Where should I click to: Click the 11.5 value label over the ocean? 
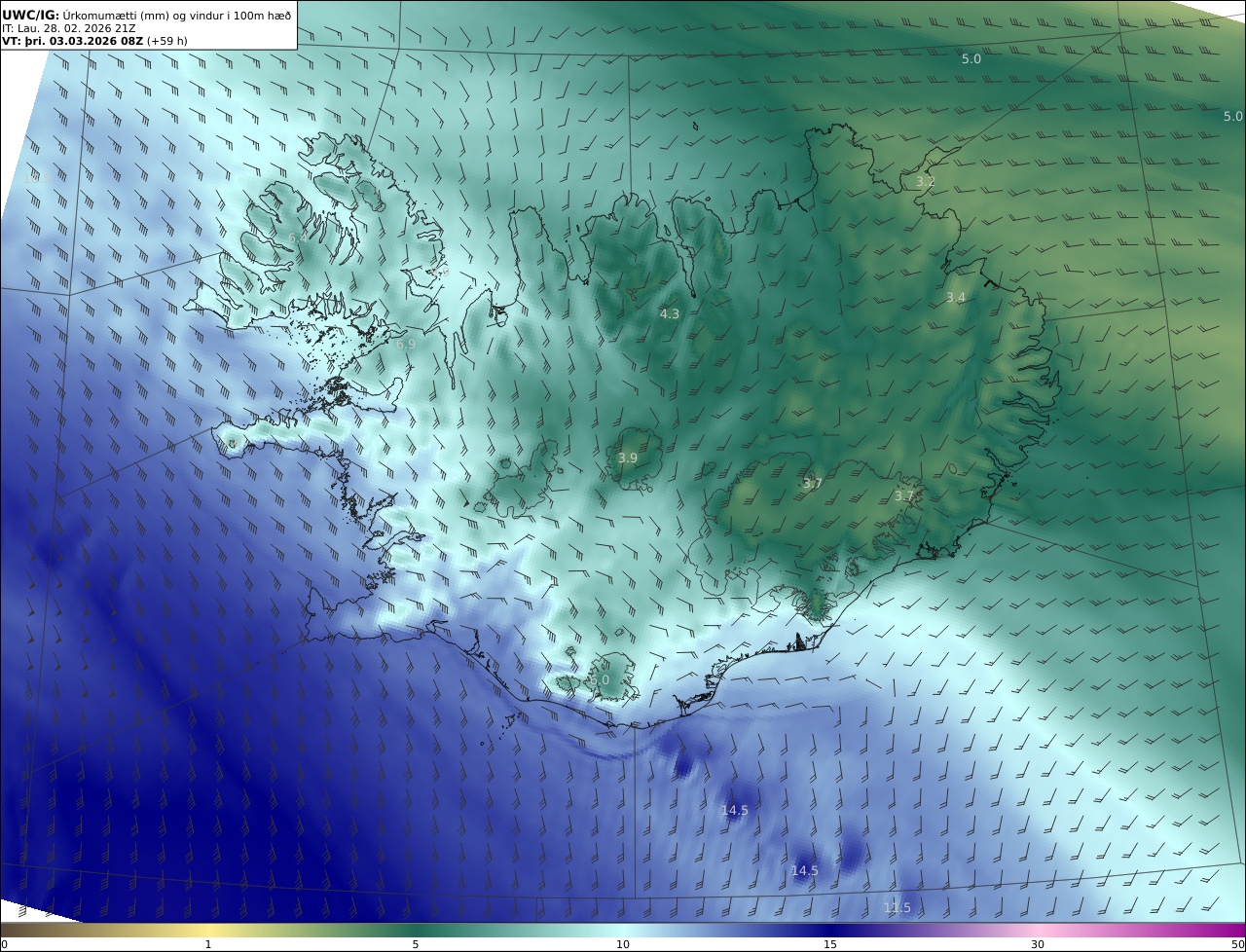(x=897, y=907)
